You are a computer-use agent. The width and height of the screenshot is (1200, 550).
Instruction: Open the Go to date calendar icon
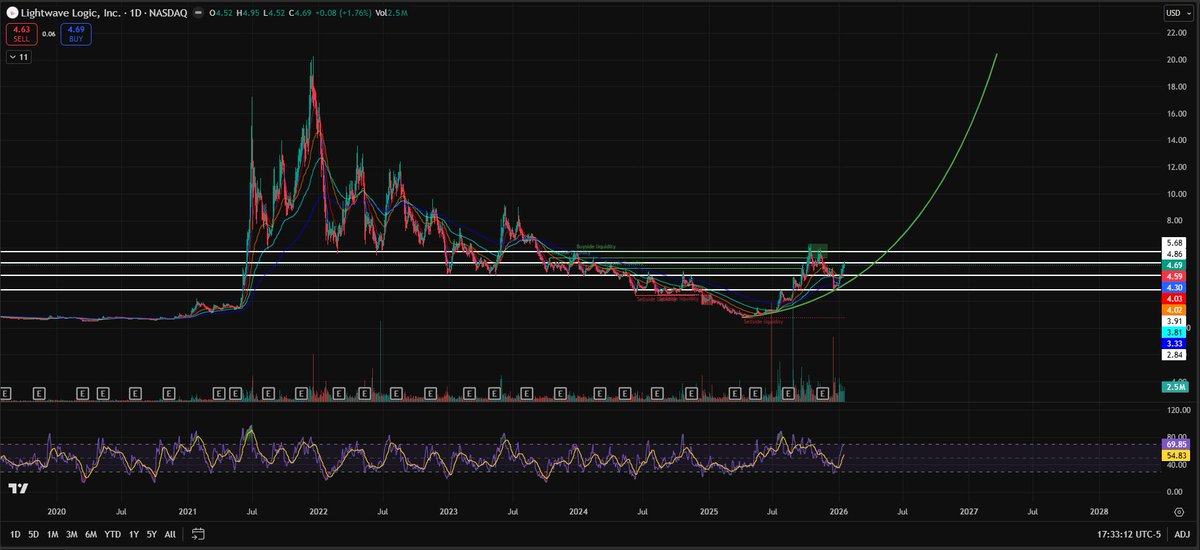[x=199, y=533]
